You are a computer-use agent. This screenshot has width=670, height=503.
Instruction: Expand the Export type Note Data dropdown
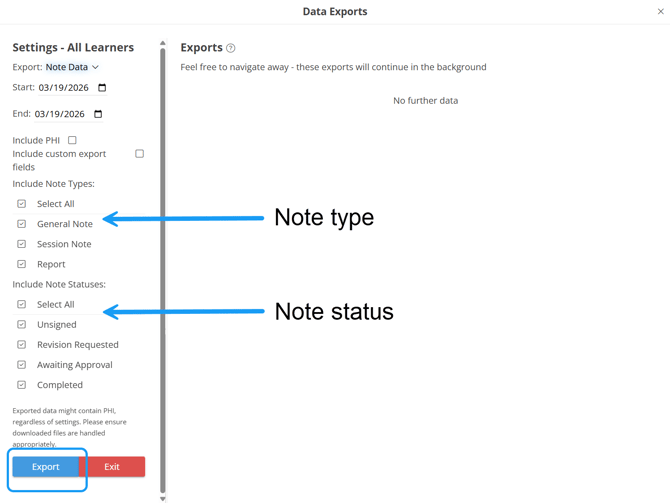point(72,67)
